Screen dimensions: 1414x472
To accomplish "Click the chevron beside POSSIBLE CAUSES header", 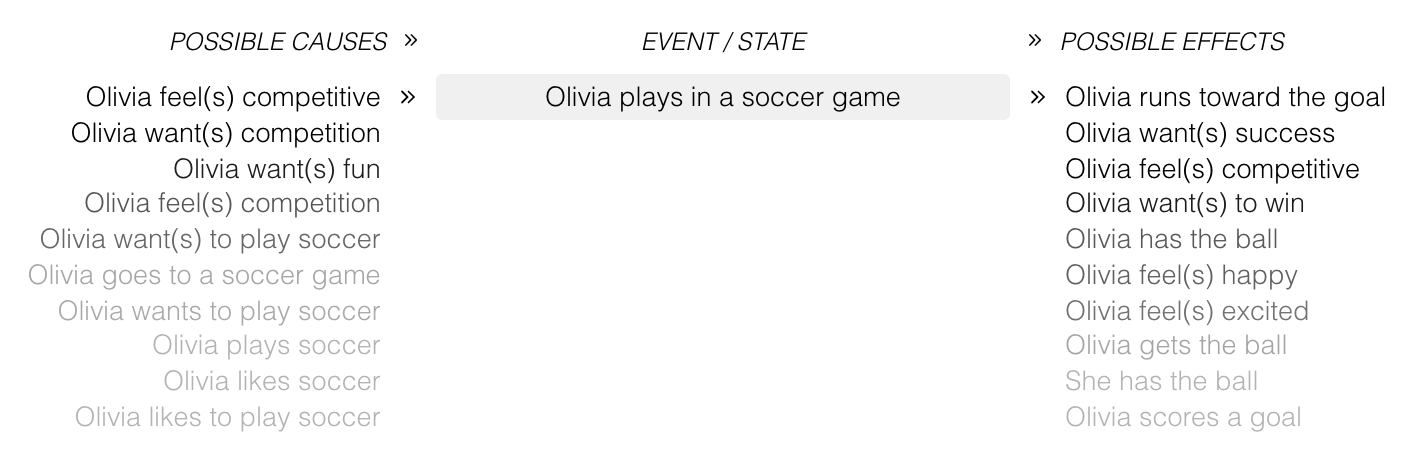I will point(408,41).
